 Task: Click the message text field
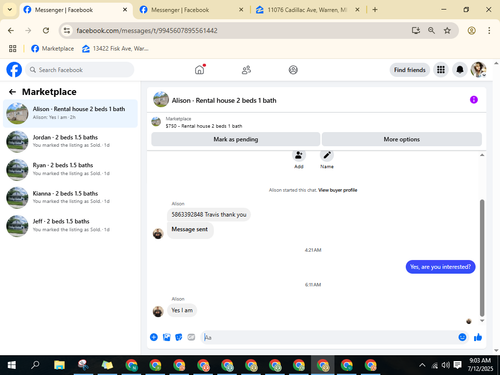[328, 337]
